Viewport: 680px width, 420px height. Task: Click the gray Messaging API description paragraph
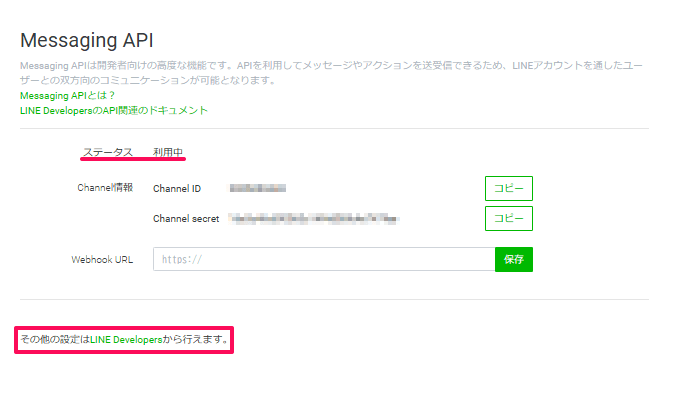331,73
